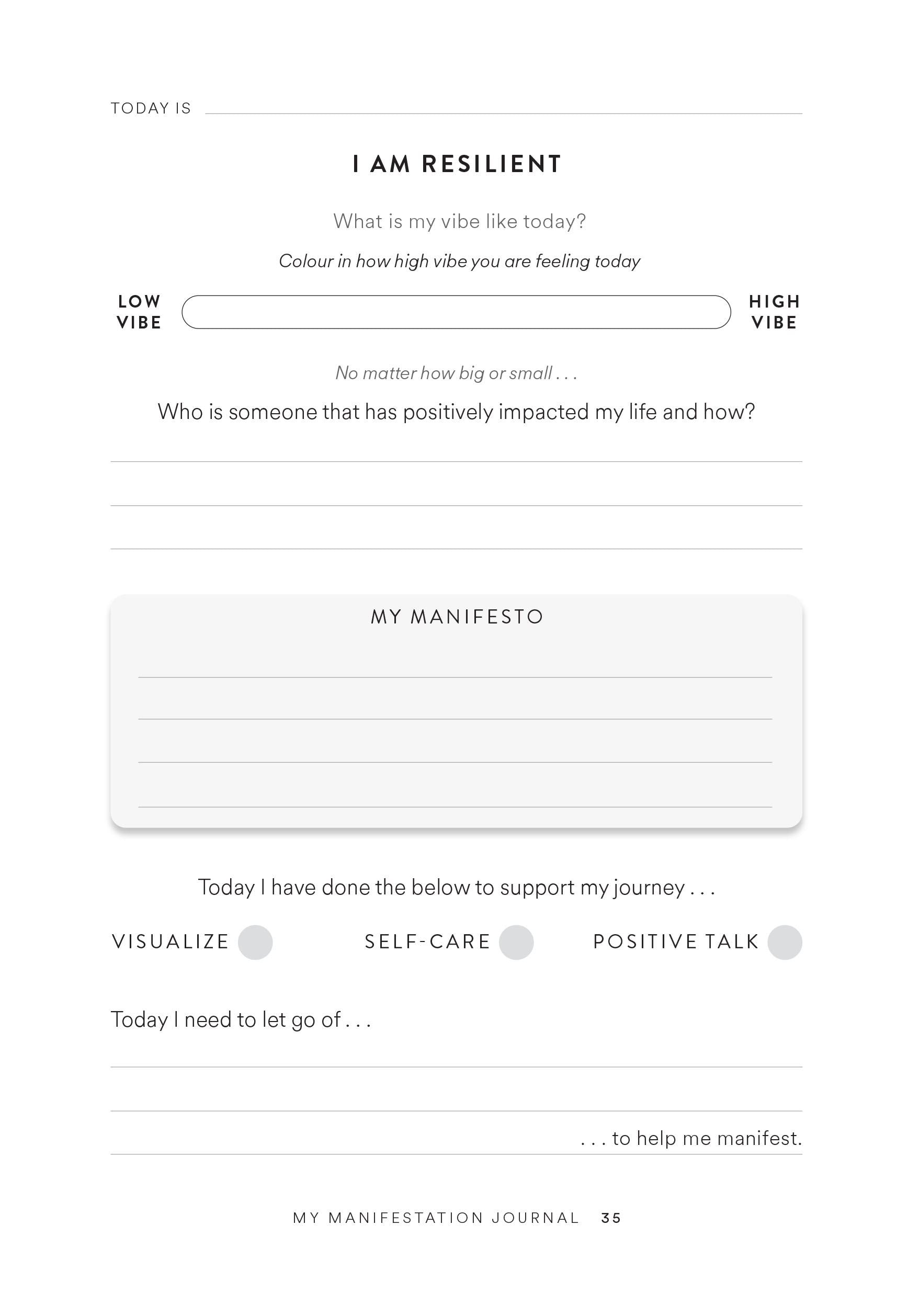The width and height of the screenshot is (909, 1316).
Task: Click the first MY MANIFESTO line
Action: [x=454, y=666]
